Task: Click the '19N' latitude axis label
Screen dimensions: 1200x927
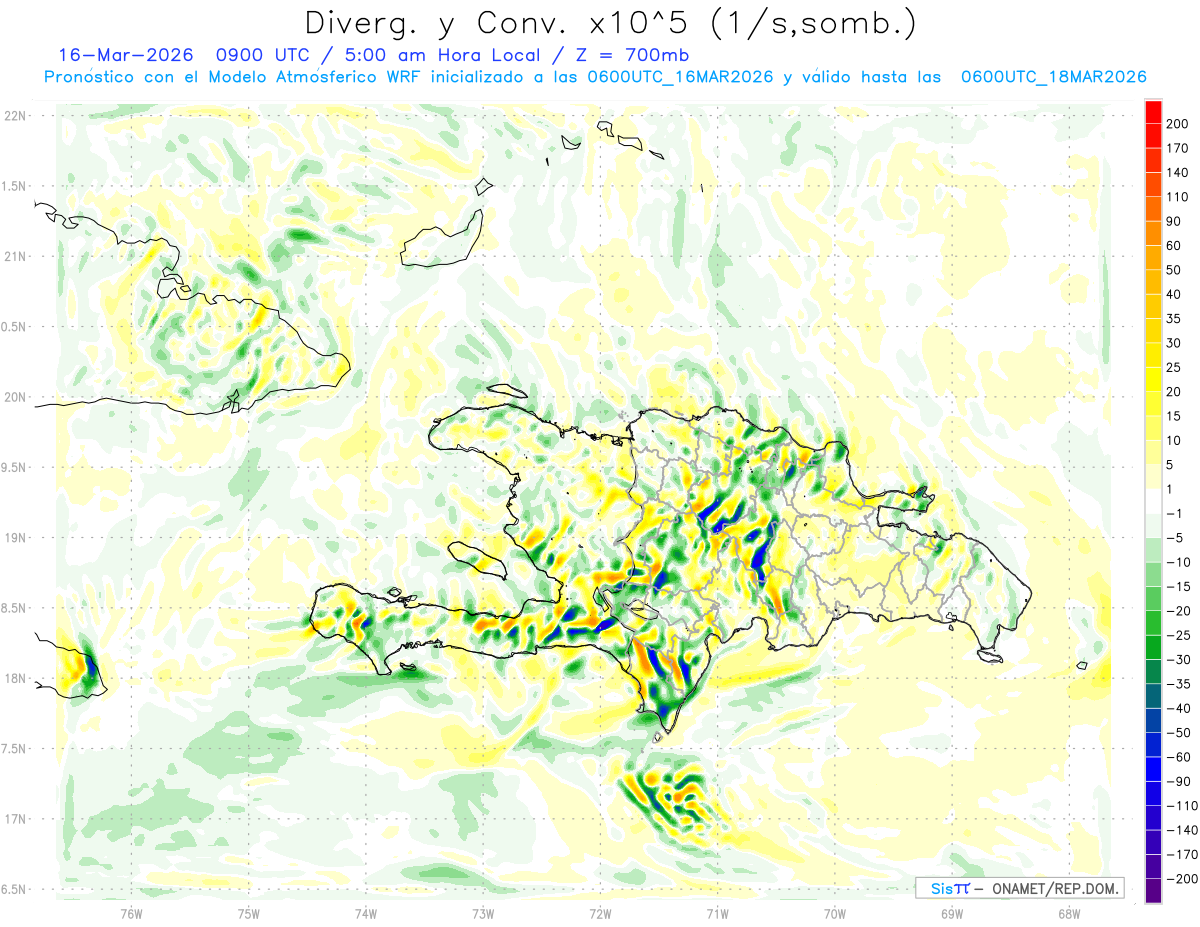Action: (x=14, y=537)
